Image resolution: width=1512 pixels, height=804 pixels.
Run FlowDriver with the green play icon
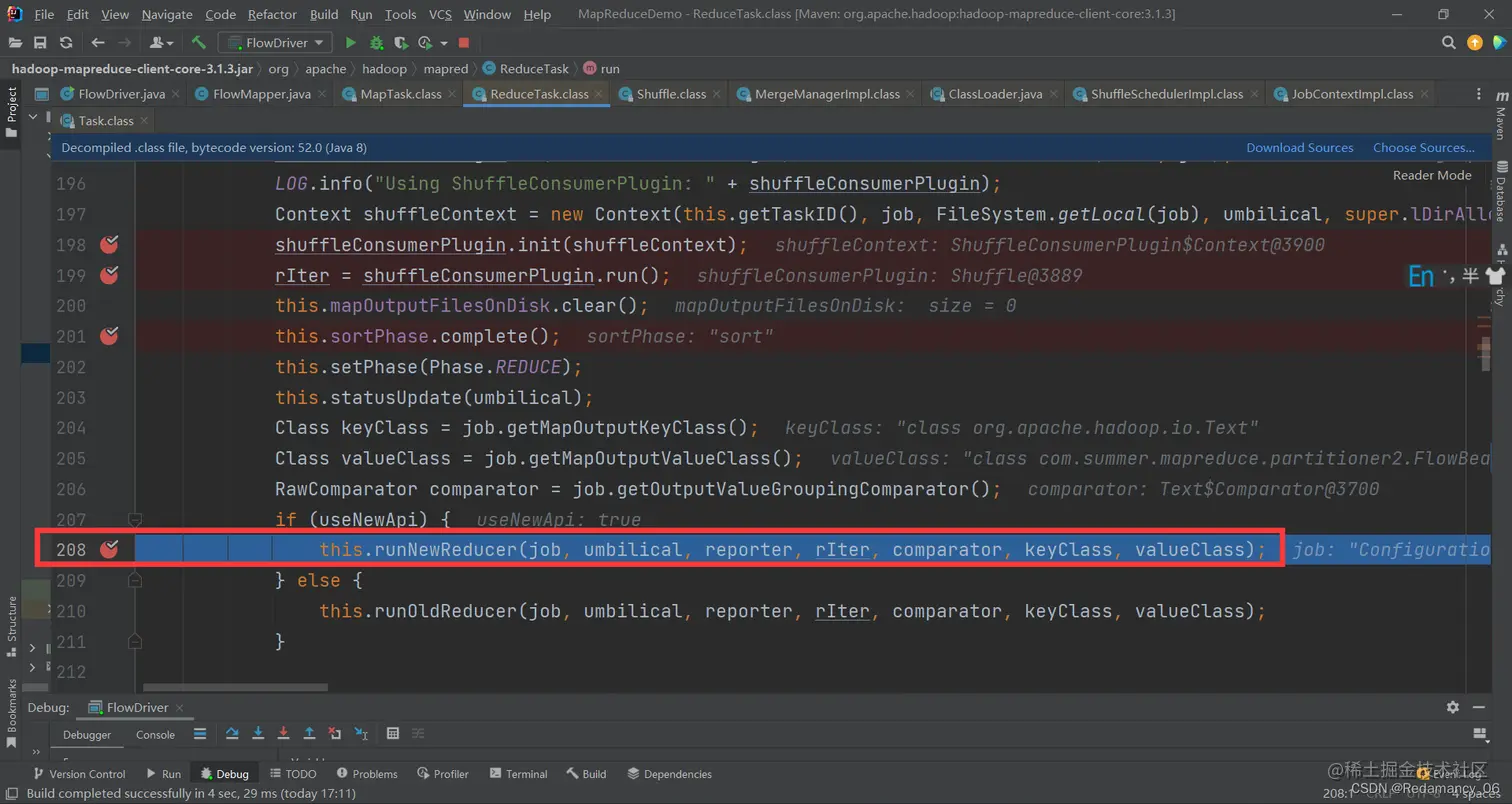click(x=350, y=43)
